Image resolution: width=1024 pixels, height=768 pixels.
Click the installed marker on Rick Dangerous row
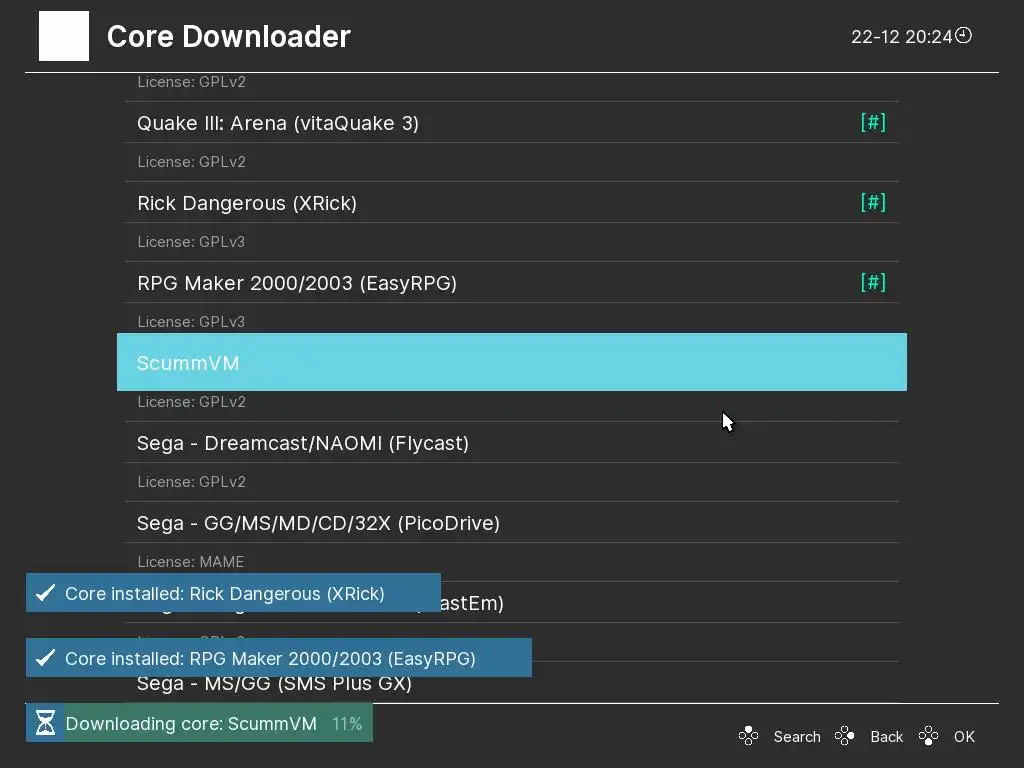873,202
